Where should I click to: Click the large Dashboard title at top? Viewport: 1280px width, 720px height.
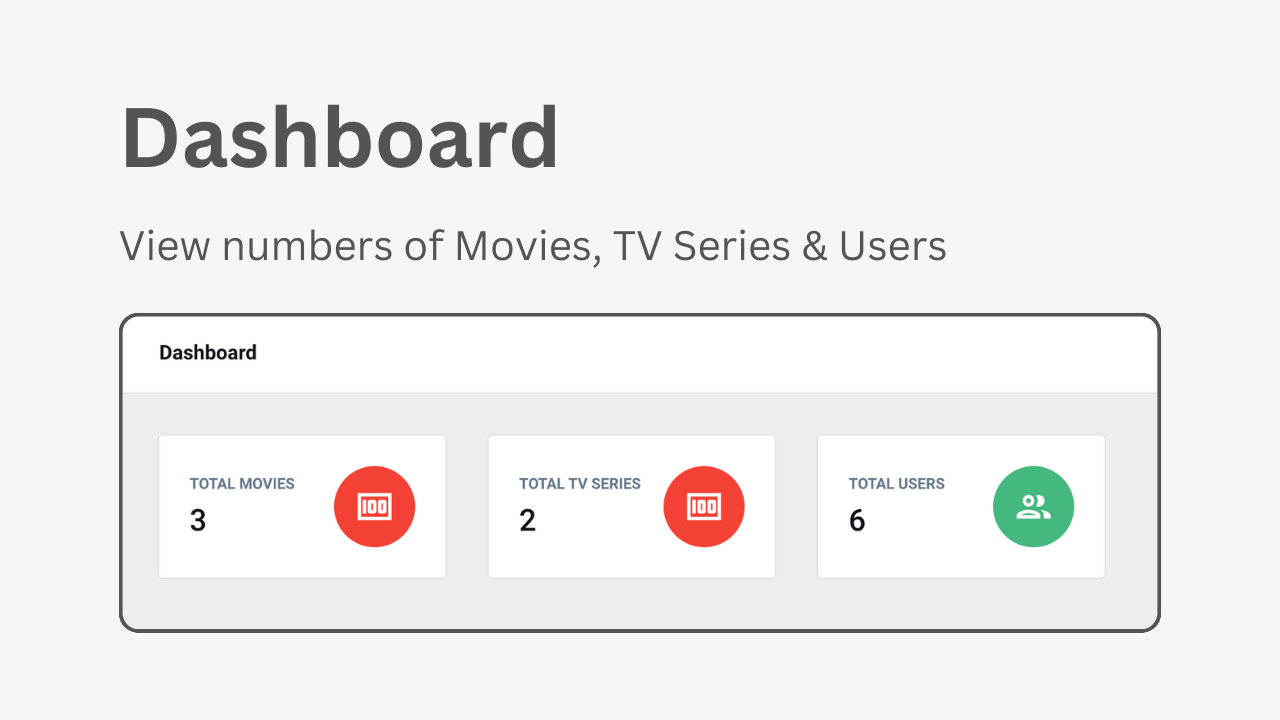pyautogui.click(x=340, y=138)
